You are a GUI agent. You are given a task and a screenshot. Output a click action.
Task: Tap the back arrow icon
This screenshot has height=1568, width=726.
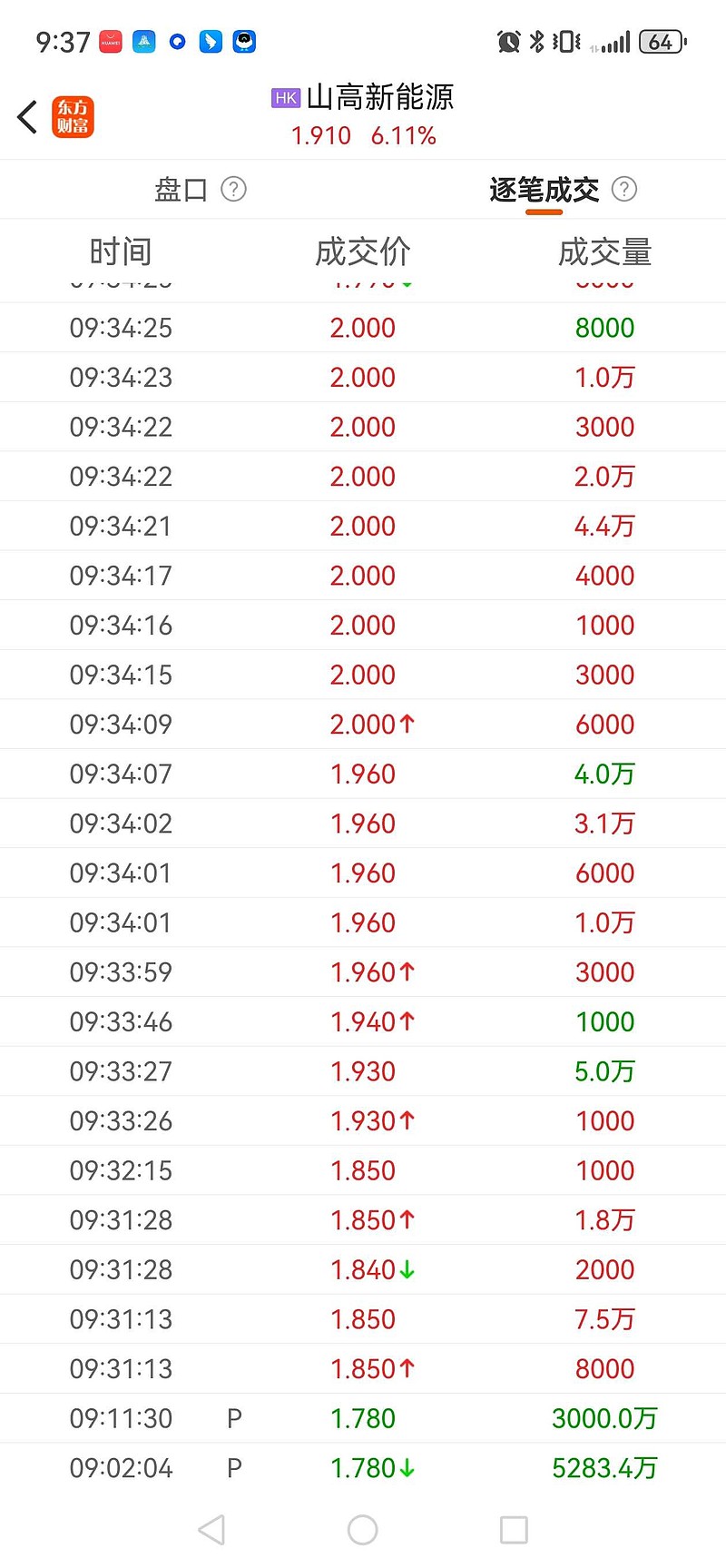pos(28,117)
